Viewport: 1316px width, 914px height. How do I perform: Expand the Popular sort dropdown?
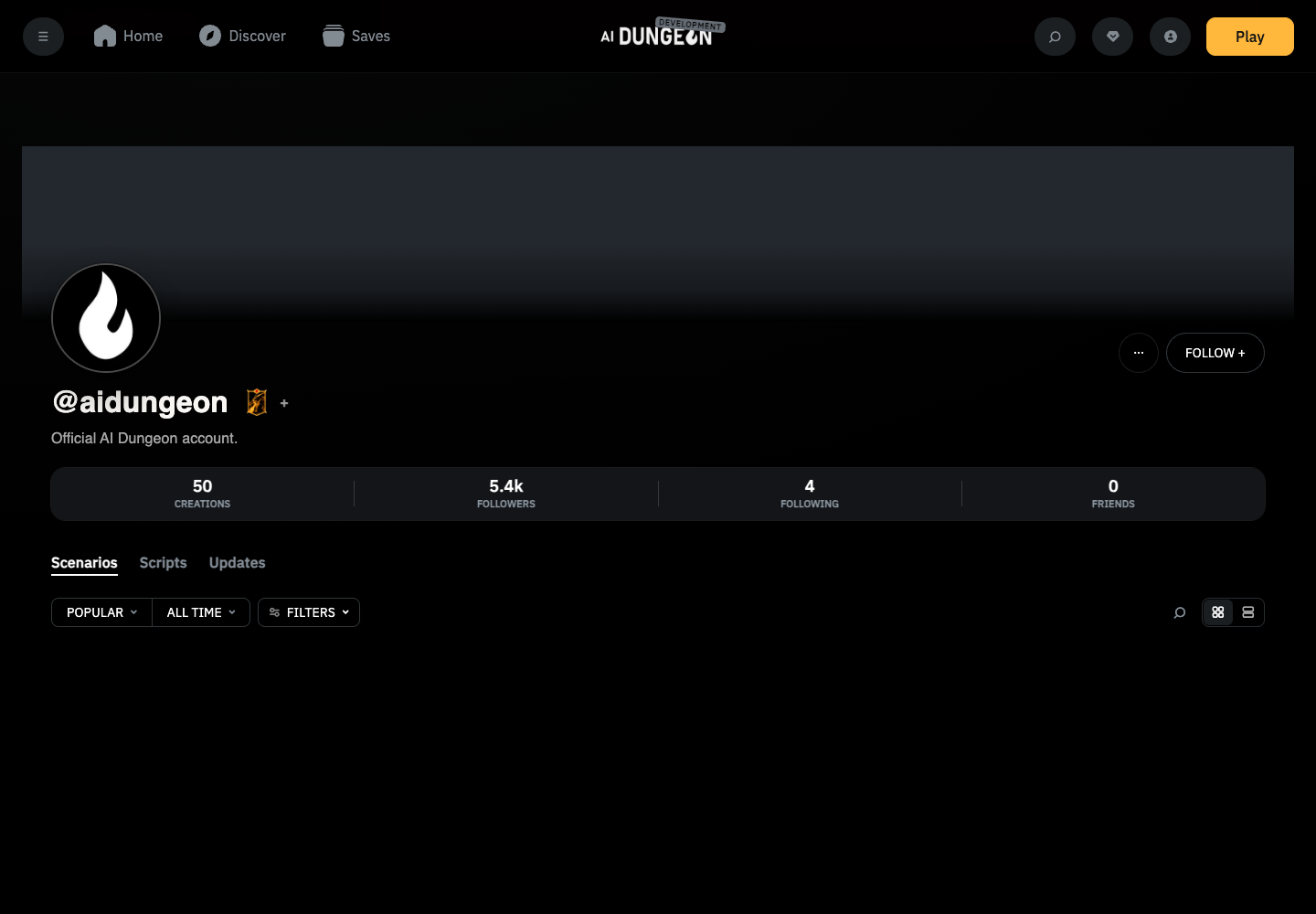[x=101, y=612]
